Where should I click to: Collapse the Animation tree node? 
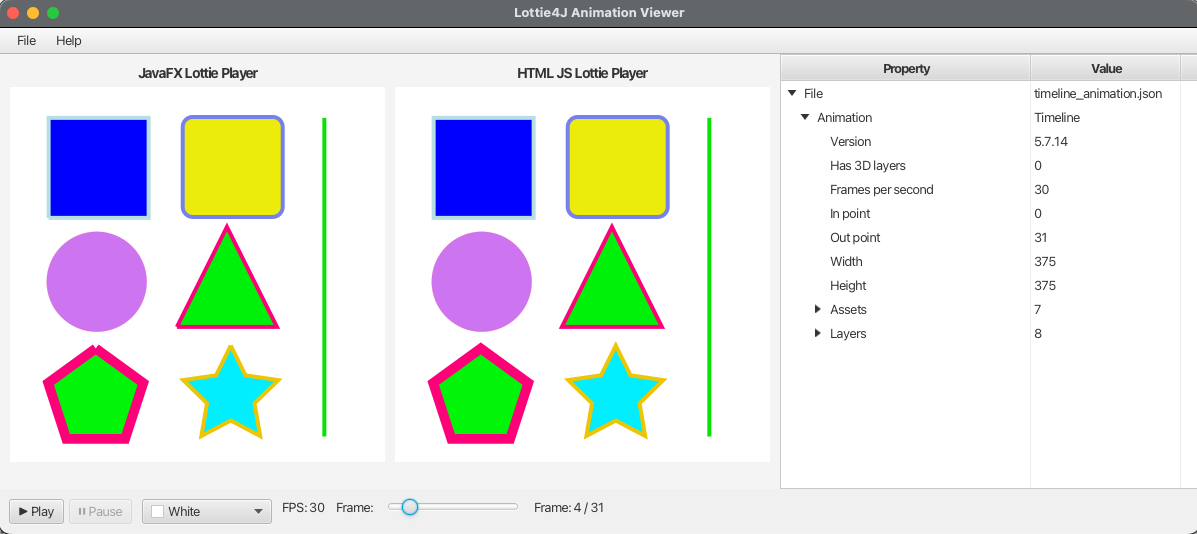[x=805, y=117]
